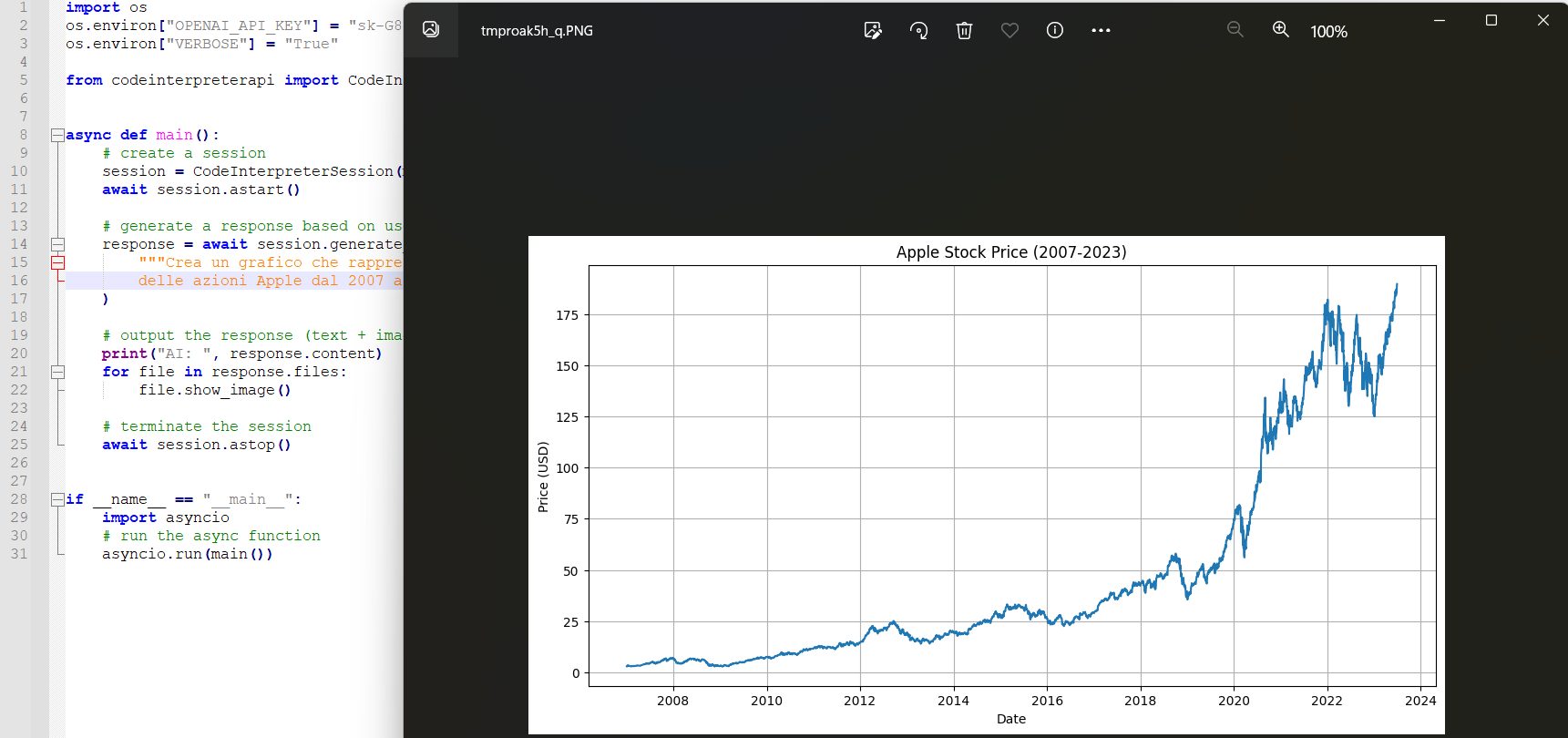Click the 100% zoom level value
Viewport: 1568px width, 738px height.
pos(1328,31)
